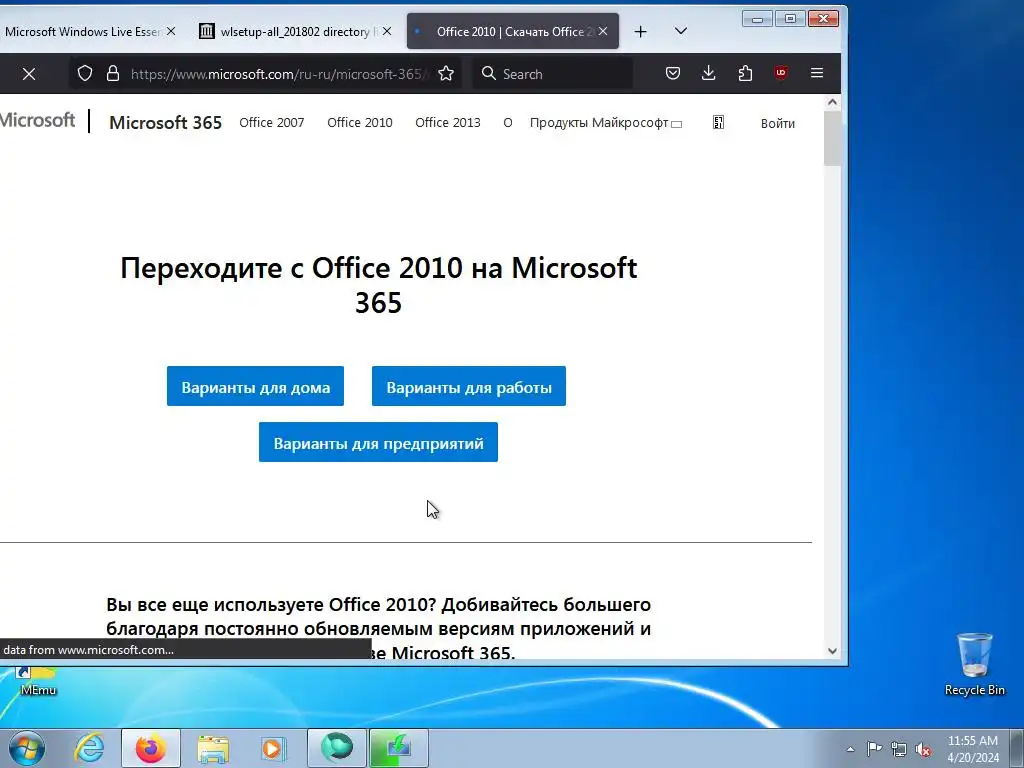Select the Recycle Bin desktop icon
1024x768 pixels.
[974, 664]
